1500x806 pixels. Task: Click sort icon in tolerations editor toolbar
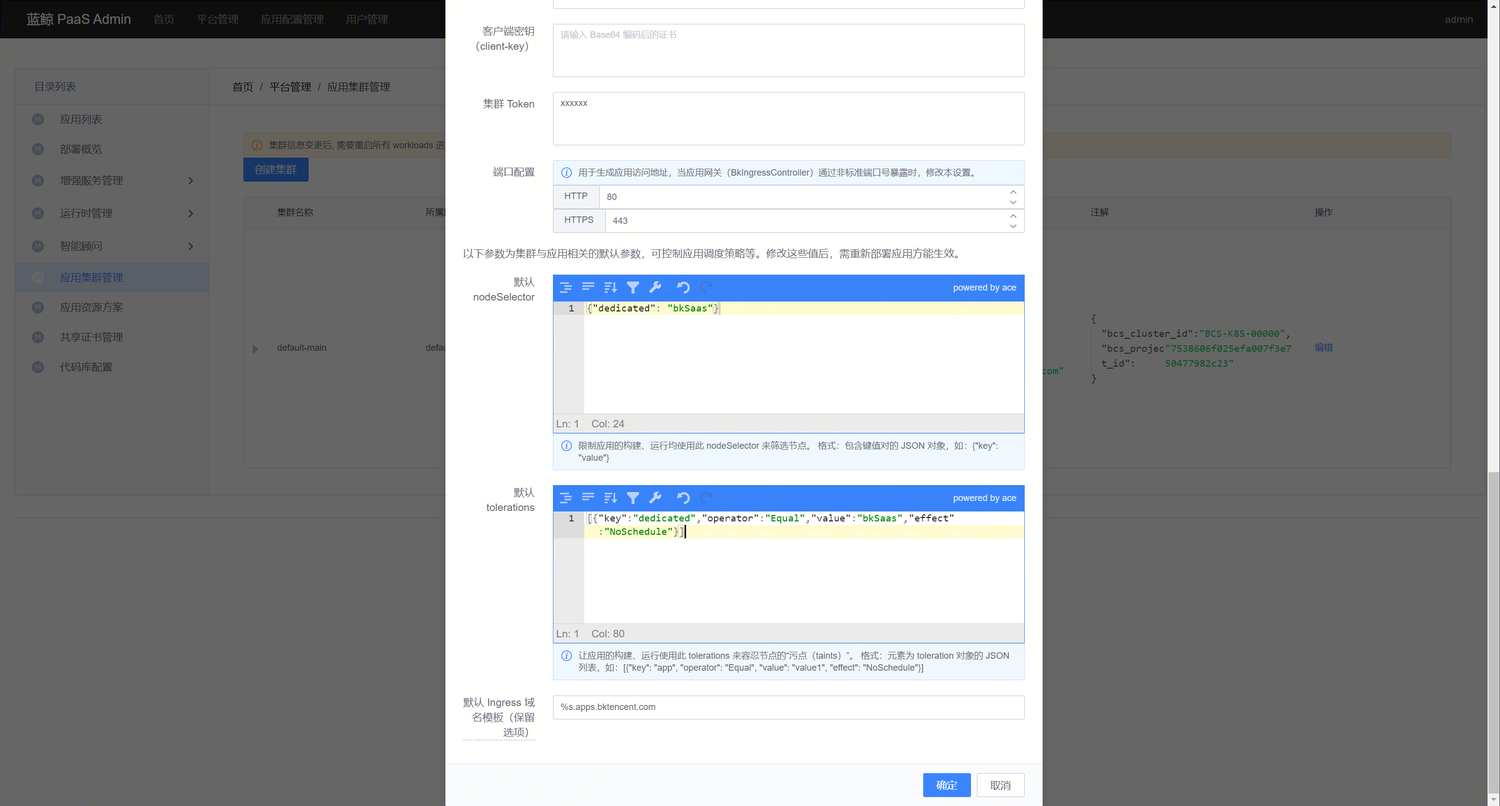point(610,498)
